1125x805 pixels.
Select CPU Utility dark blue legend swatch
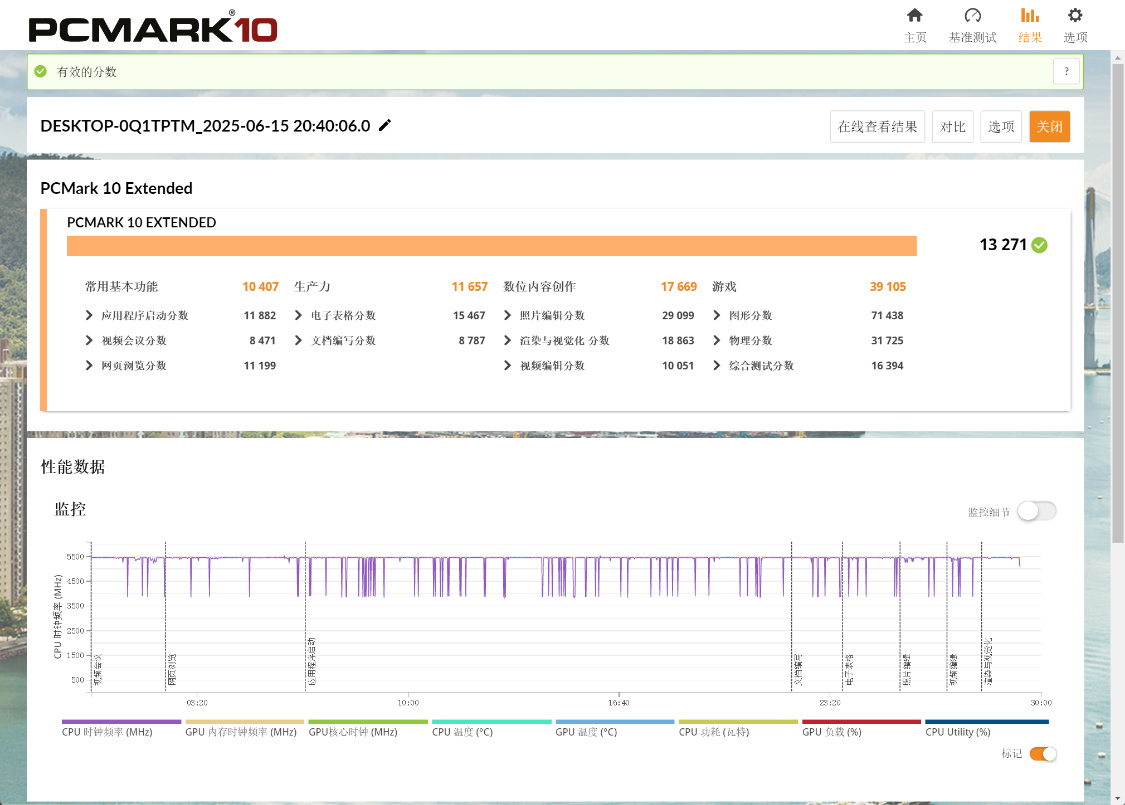tap(987, 722)
